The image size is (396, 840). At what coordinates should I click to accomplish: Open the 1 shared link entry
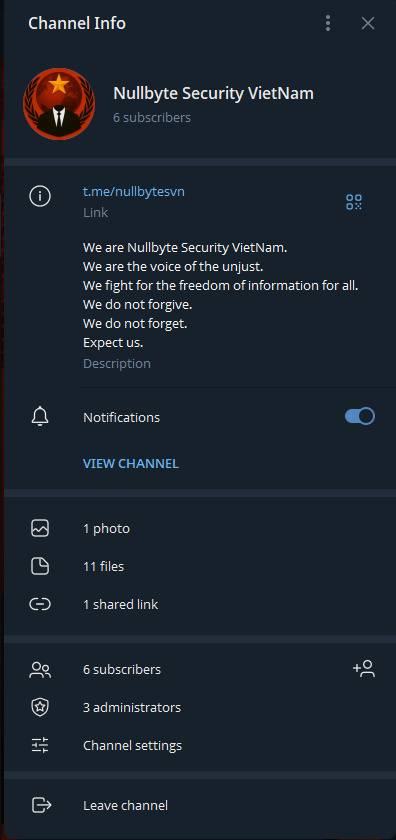tap(200, 604)
